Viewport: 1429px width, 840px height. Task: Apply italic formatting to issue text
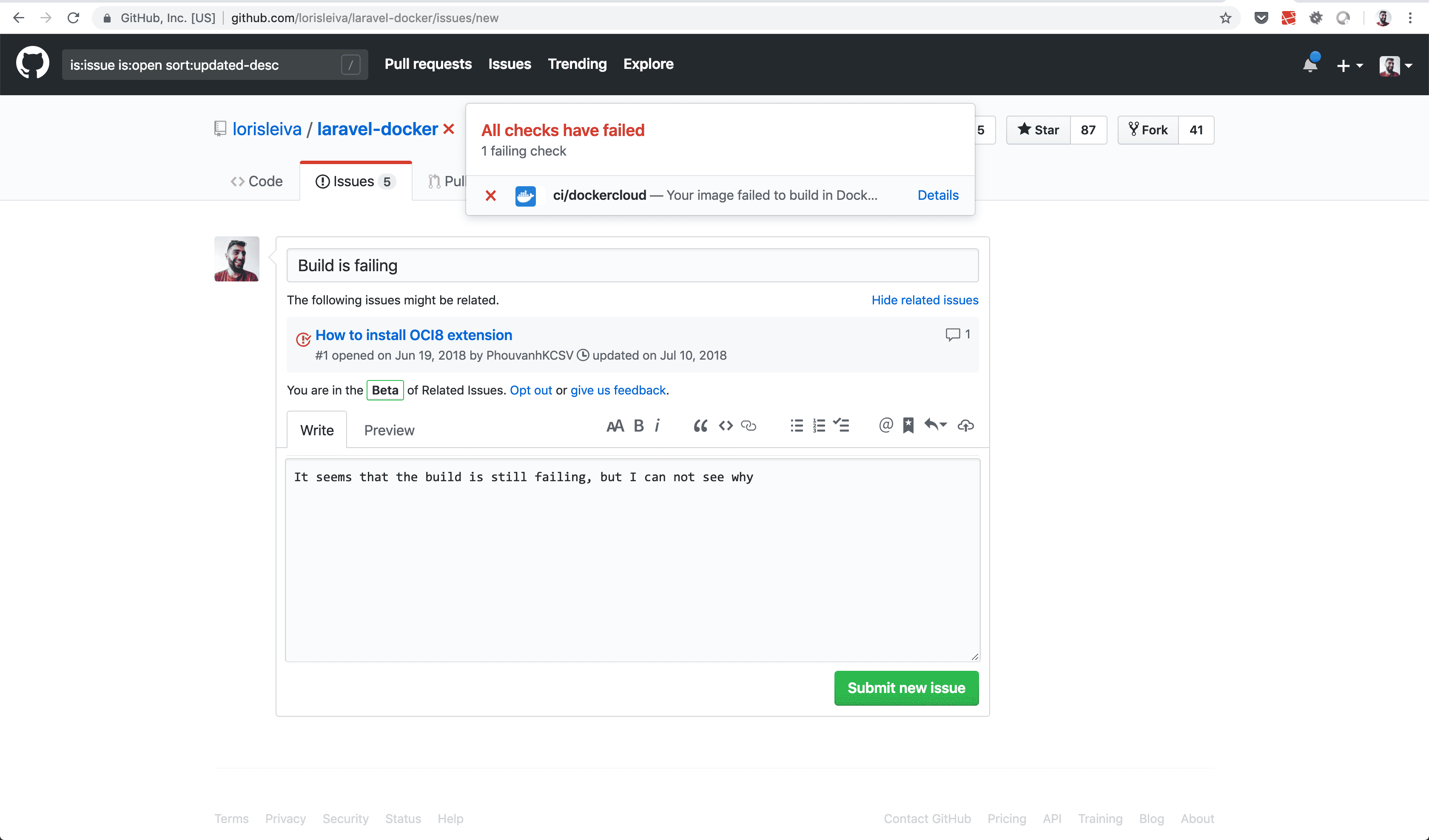pos(657,426)
